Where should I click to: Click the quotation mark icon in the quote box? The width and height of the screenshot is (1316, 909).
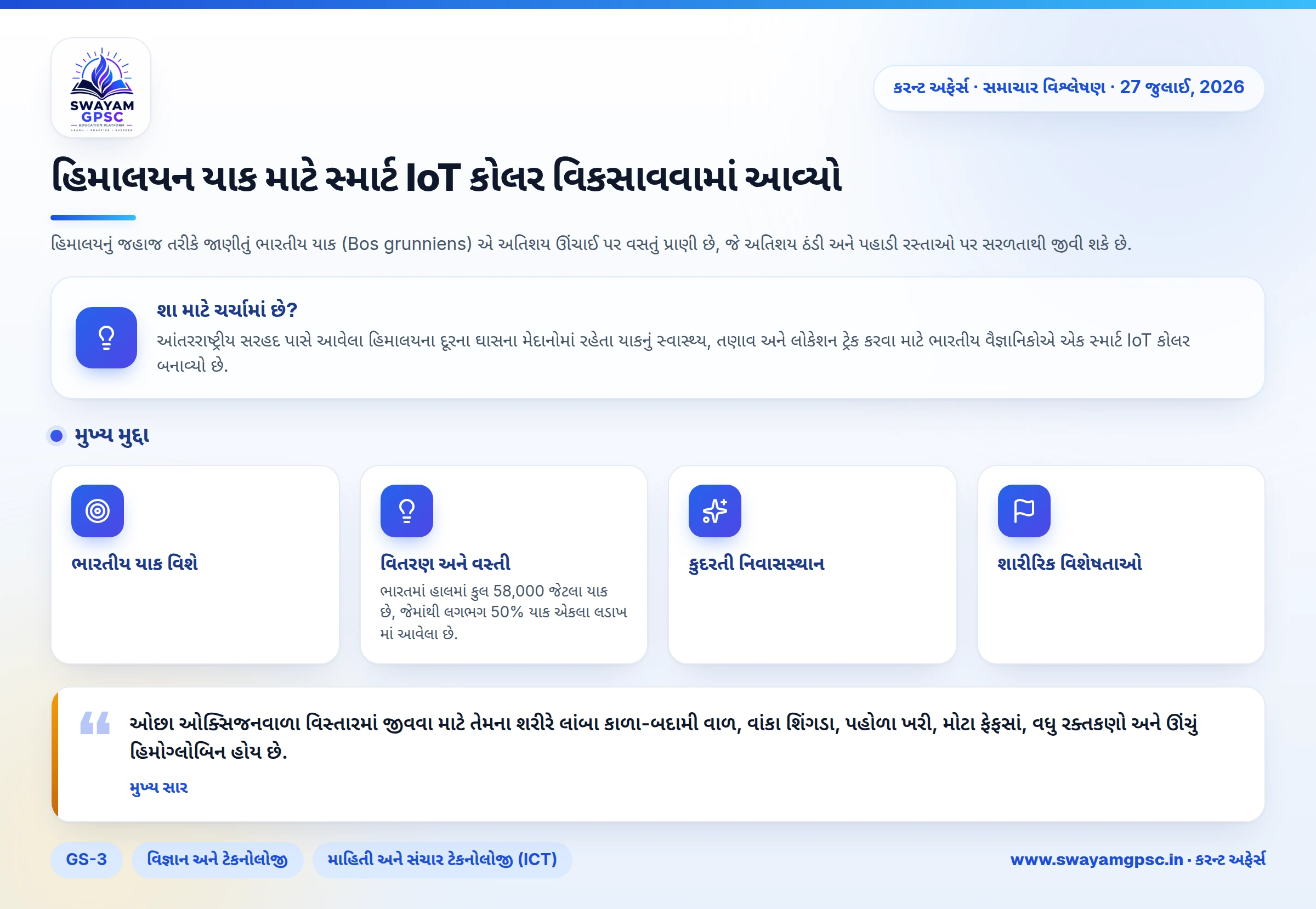click(x=95, y=723)
